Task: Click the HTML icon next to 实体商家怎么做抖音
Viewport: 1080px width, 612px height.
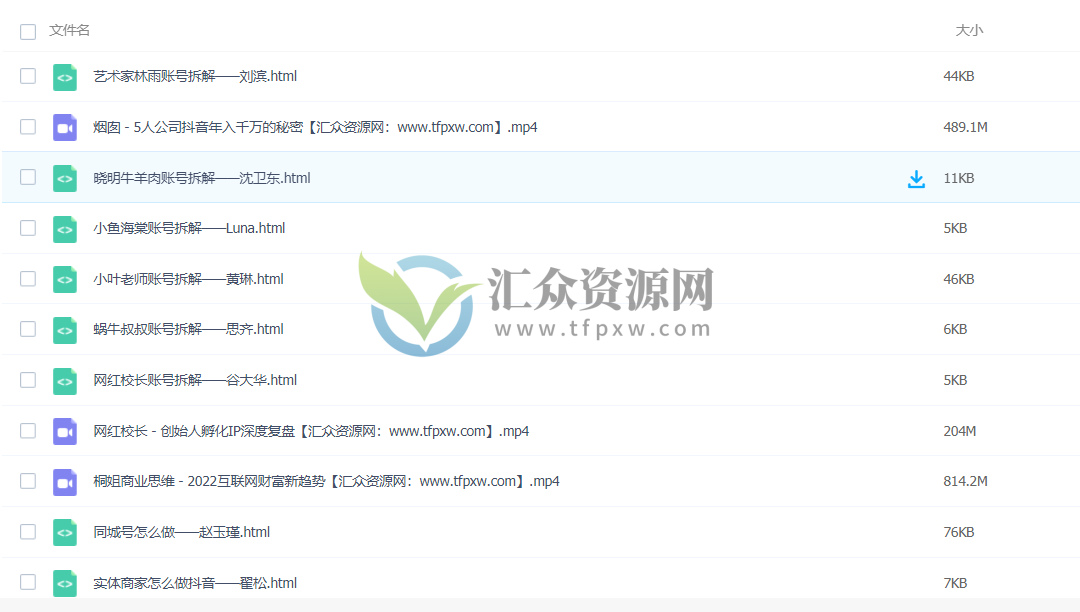Action: 64,582
